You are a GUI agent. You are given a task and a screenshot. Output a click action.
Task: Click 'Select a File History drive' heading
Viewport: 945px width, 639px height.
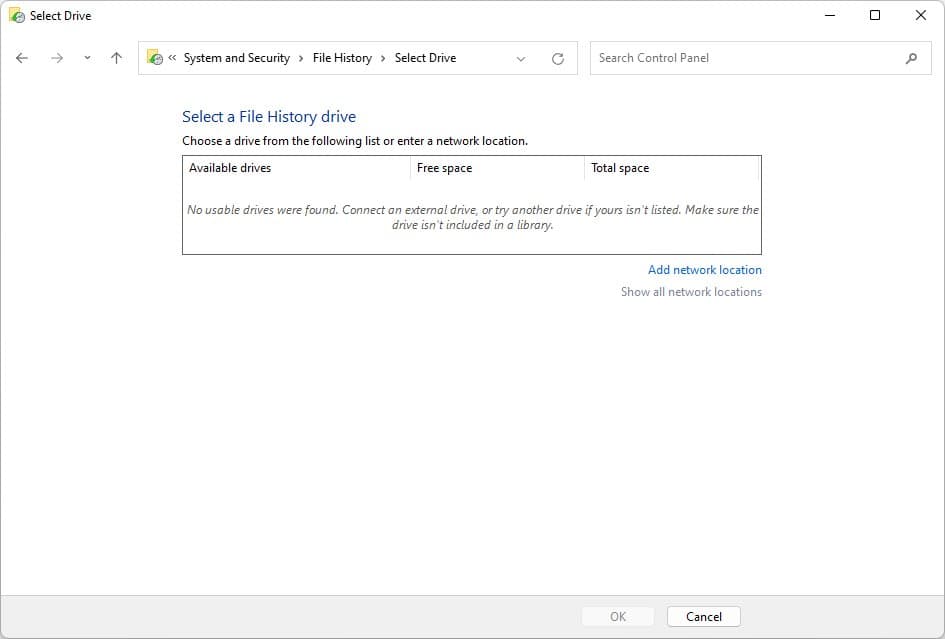point(269,116)
